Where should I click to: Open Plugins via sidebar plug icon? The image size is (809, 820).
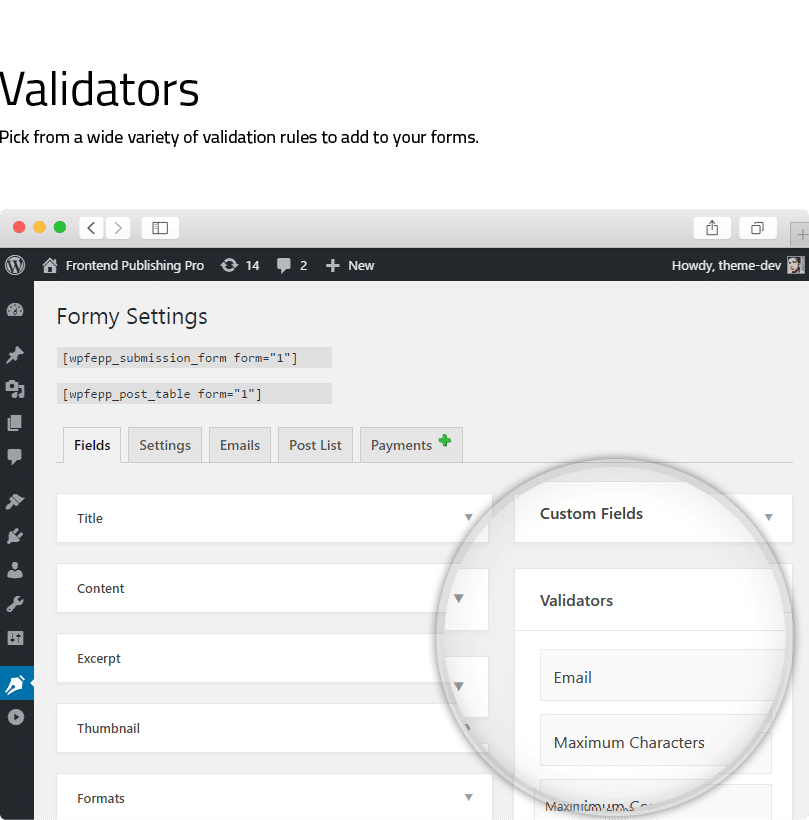point(15,536)
